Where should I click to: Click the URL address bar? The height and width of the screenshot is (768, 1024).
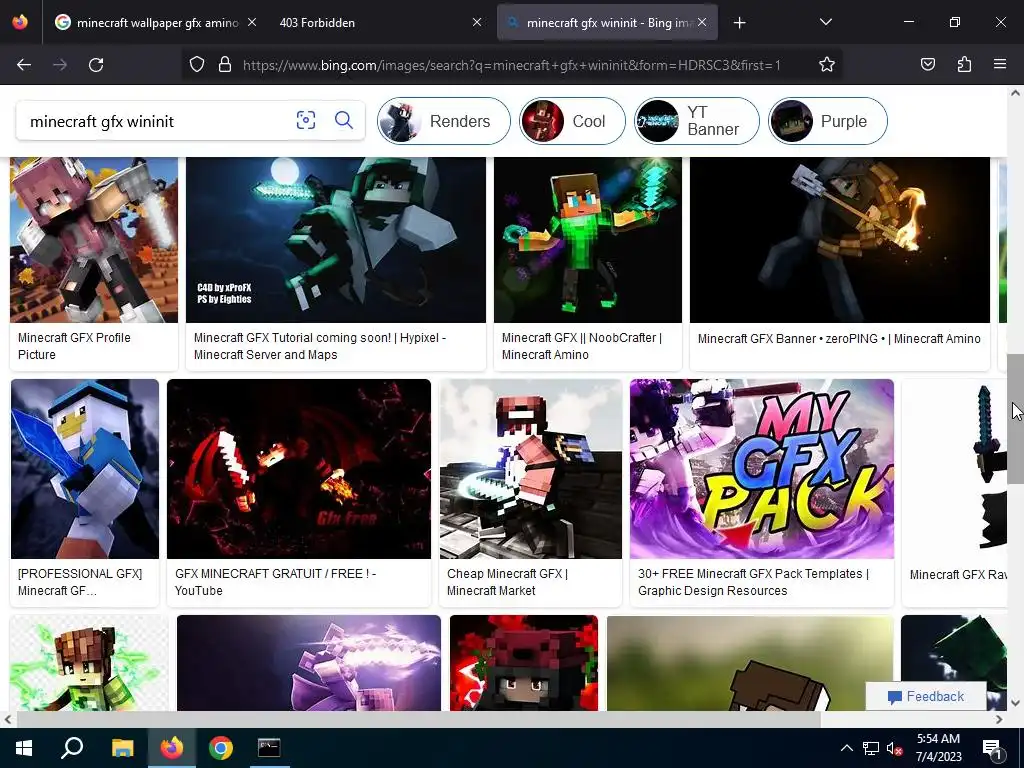coord(511,65)
